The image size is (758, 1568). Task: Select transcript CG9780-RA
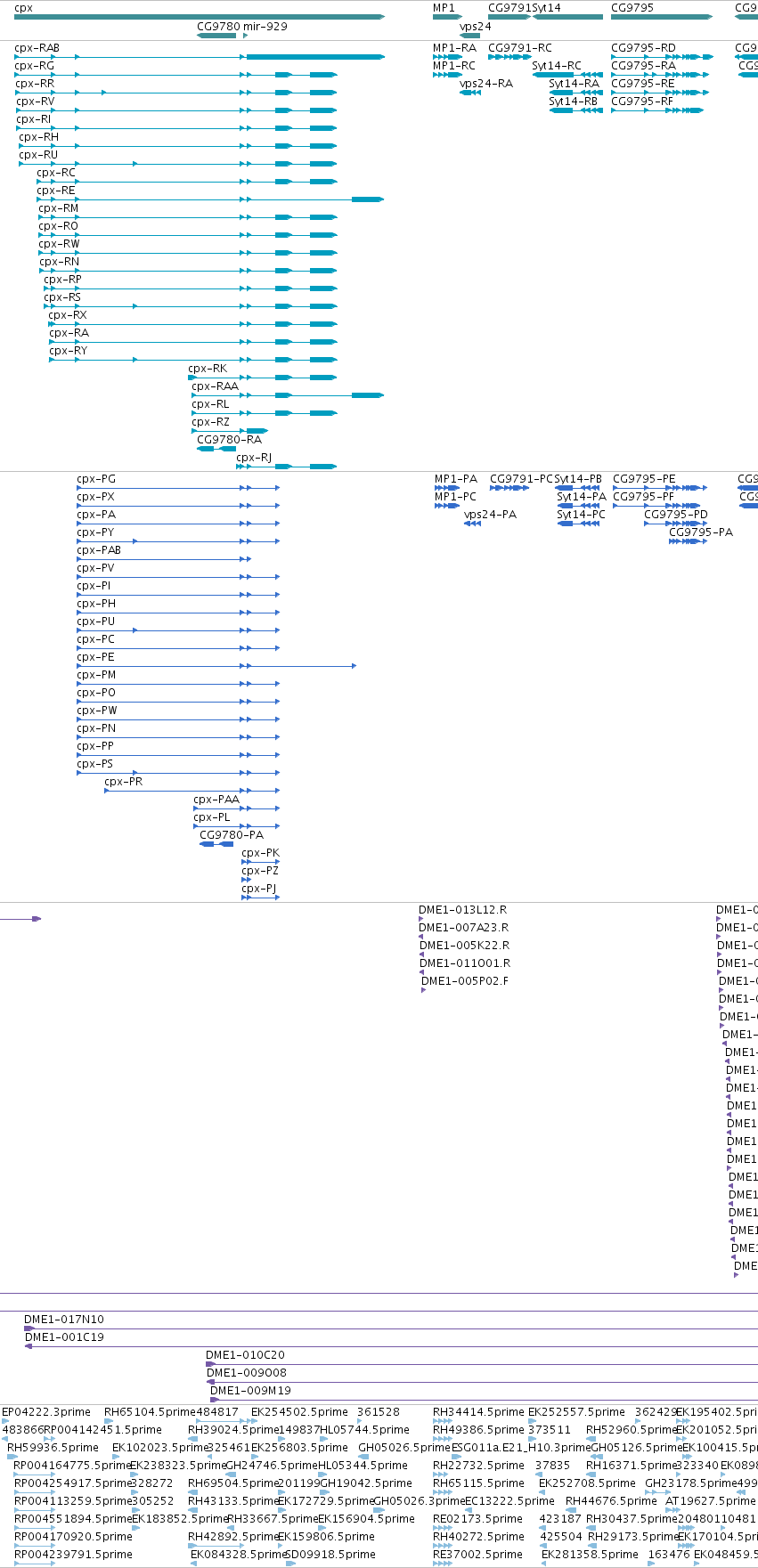(x=230, y=440)
